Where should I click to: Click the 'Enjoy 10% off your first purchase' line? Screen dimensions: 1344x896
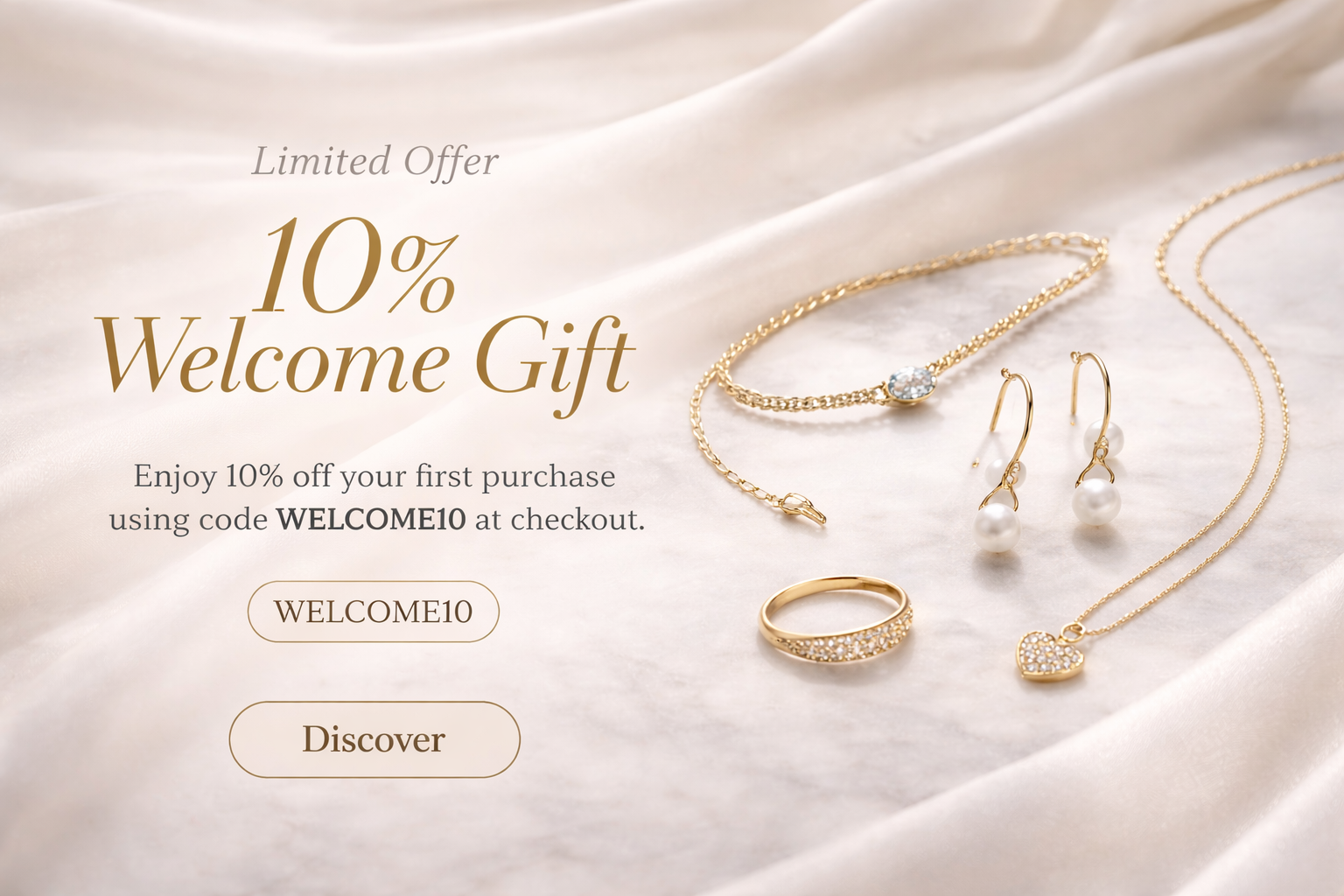374,477
